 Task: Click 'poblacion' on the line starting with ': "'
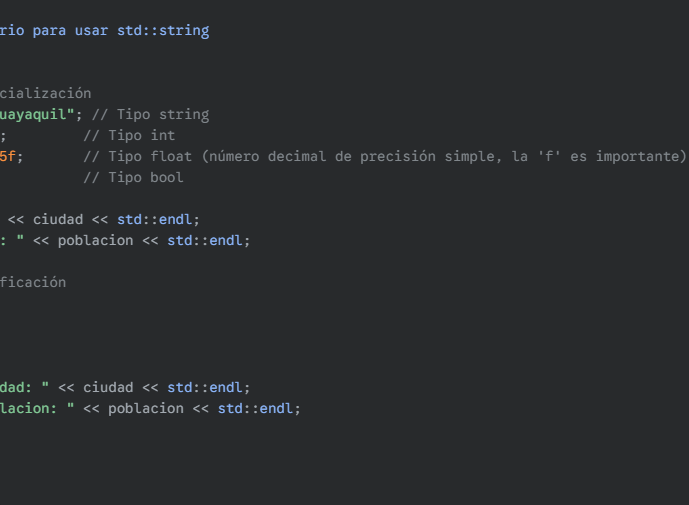95,240
